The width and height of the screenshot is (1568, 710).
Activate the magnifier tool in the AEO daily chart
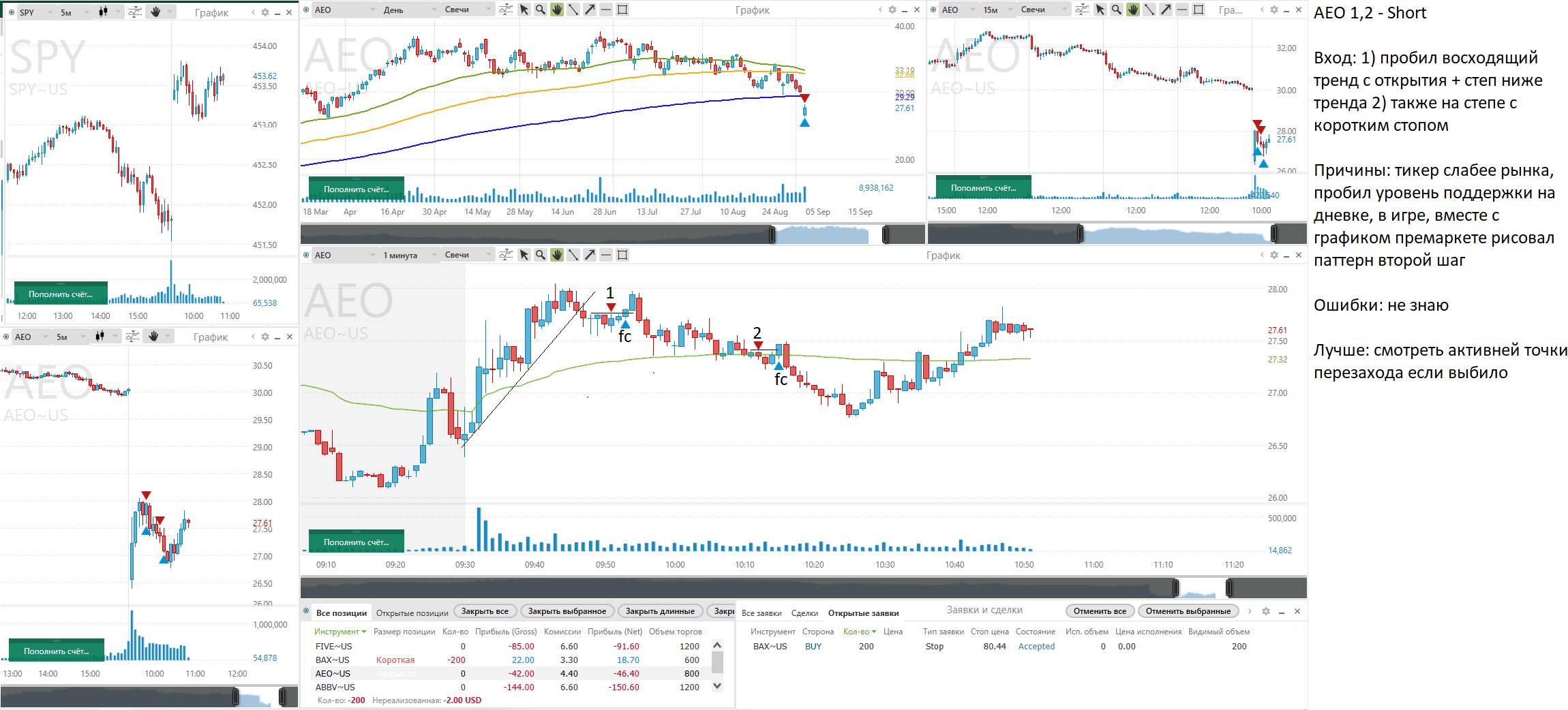tap(541, 10)
